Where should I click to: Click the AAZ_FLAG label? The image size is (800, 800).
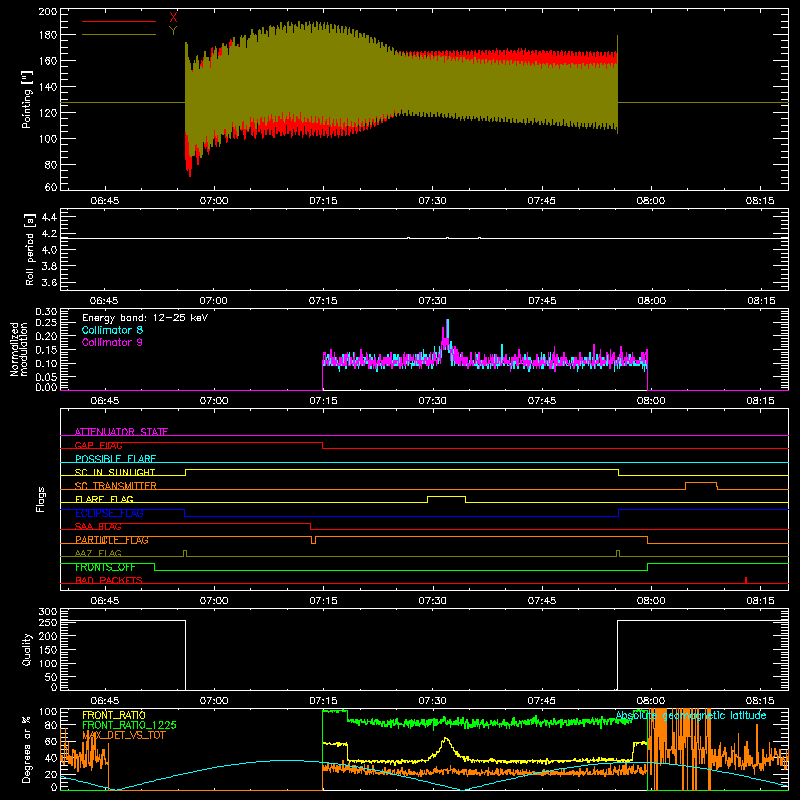click(x=98, y=553)
